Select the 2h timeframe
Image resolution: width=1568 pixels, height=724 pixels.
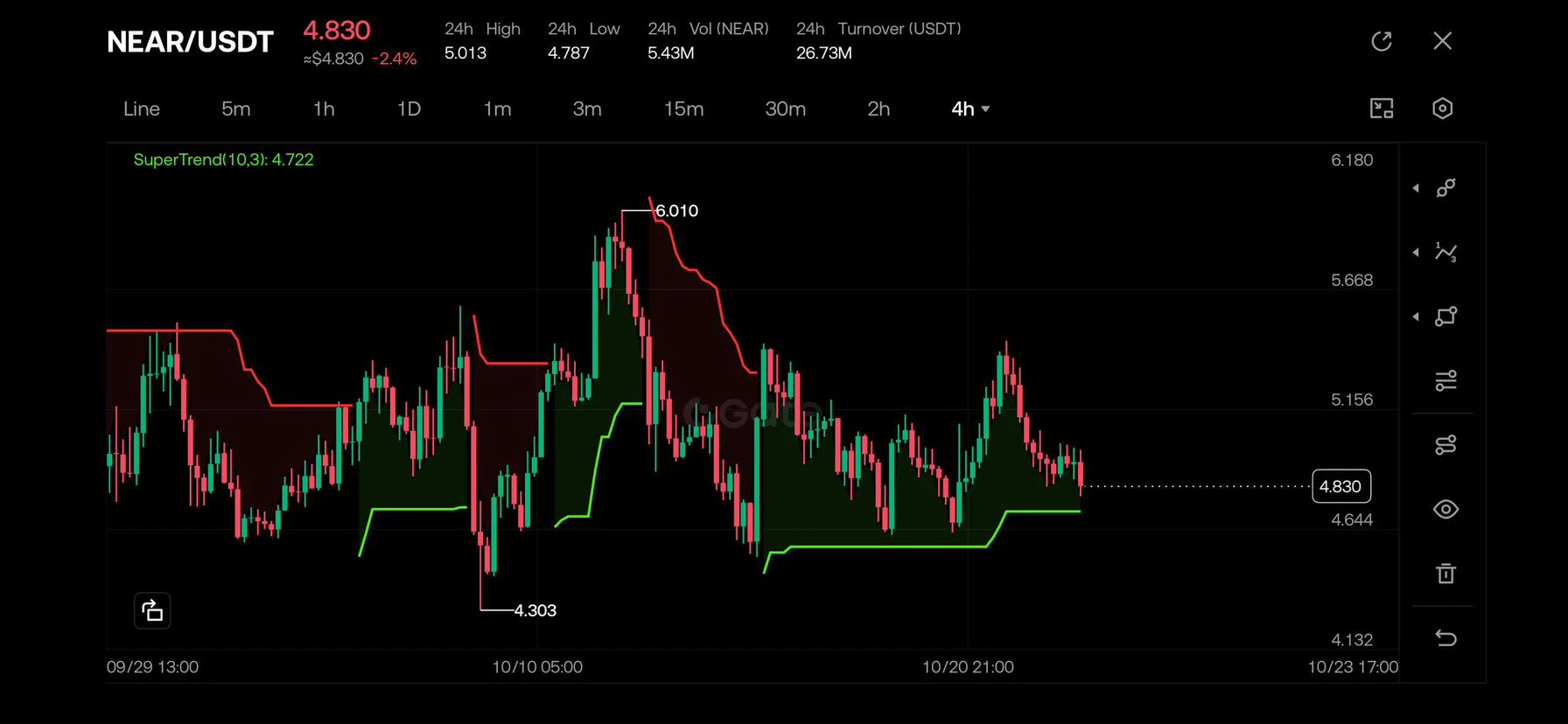point(878,108)
